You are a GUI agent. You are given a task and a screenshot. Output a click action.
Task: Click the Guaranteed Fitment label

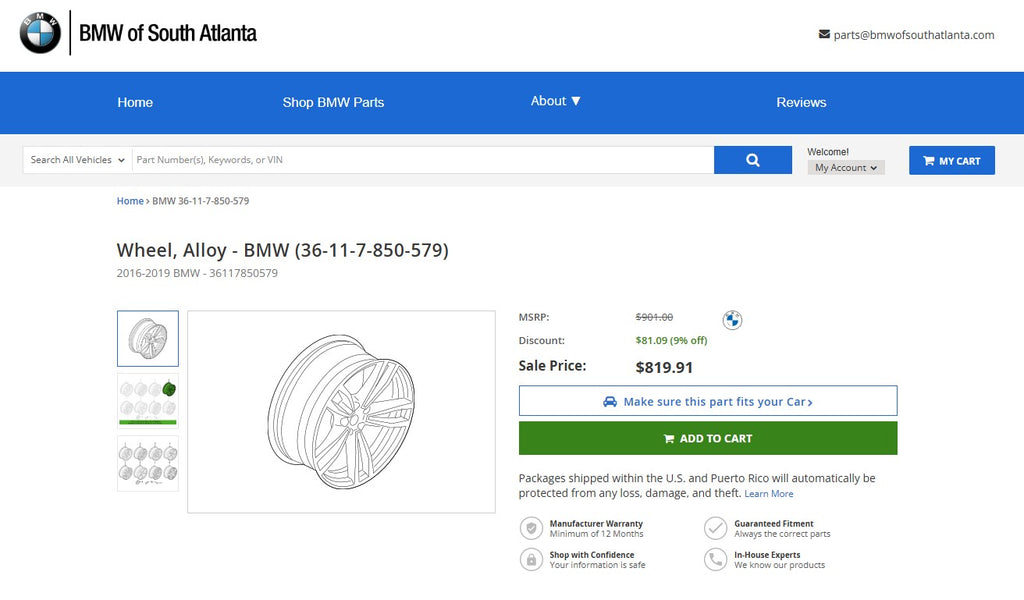click(774, 524)
